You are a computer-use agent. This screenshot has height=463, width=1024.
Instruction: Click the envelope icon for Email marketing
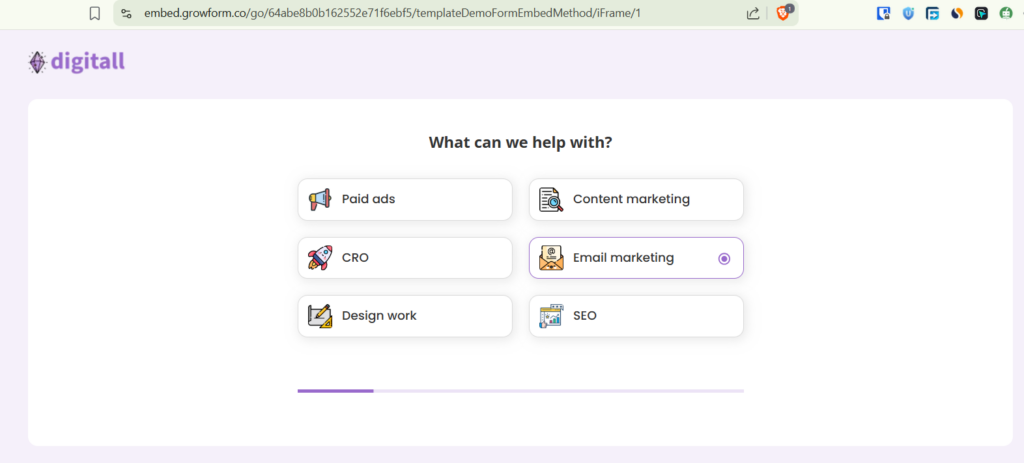click(551, 258)
